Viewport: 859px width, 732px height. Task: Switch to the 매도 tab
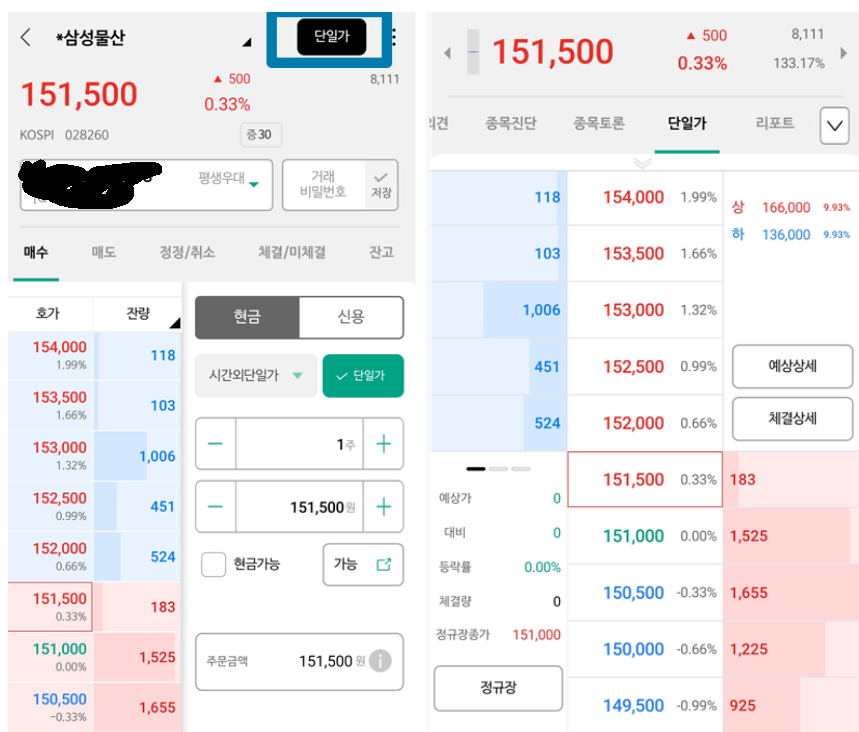[x=104, y=252]
